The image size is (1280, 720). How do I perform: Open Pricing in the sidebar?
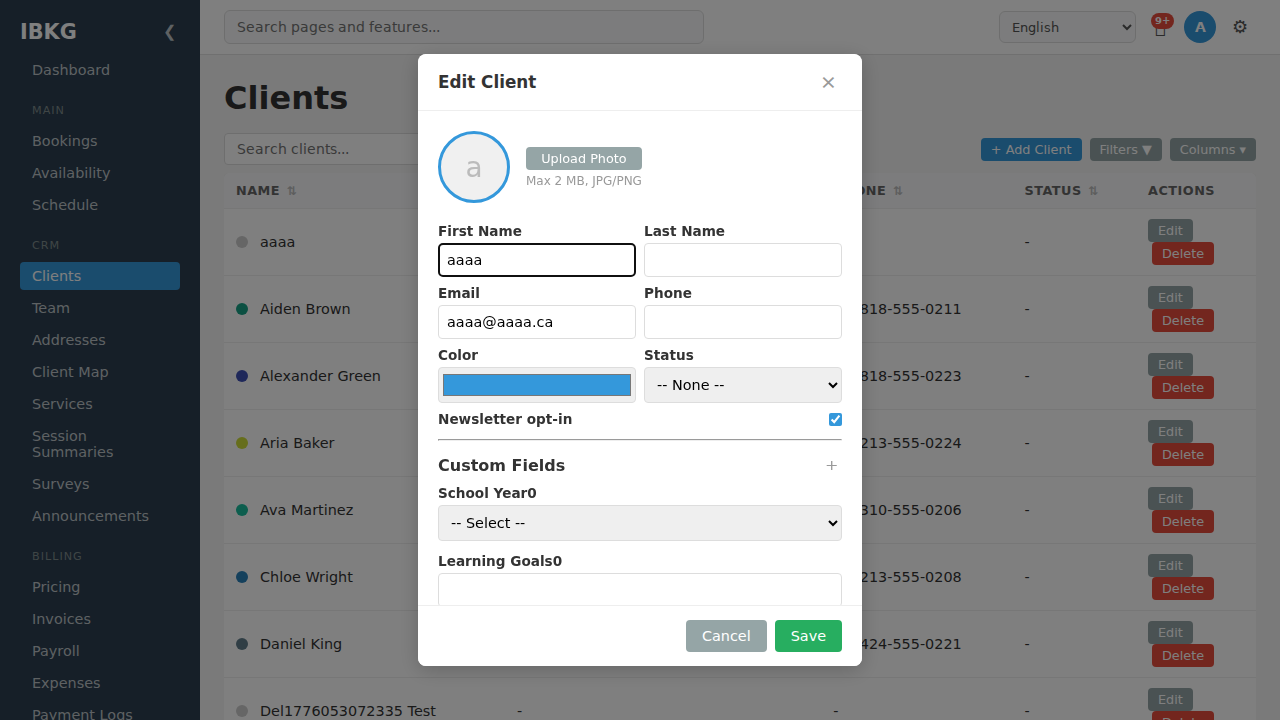(100, 587)
